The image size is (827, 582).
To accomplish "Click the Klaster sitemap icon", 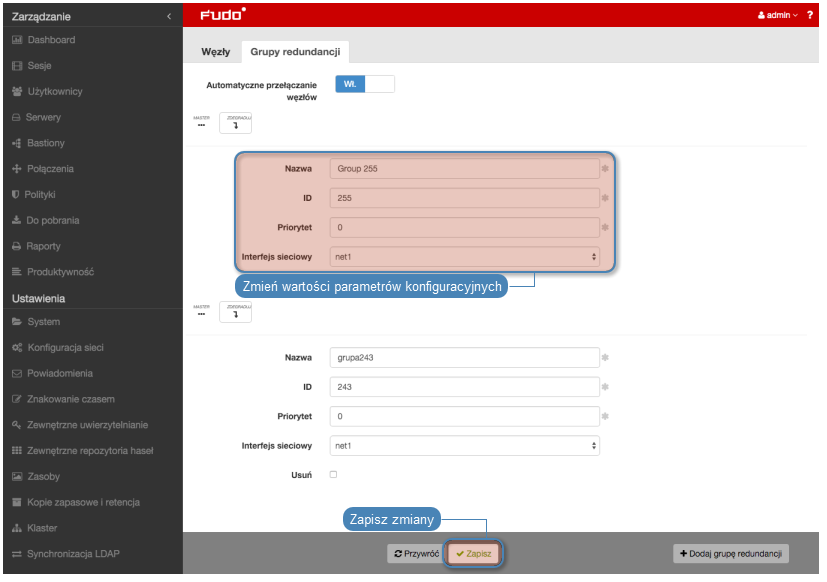I will (17, 529).
